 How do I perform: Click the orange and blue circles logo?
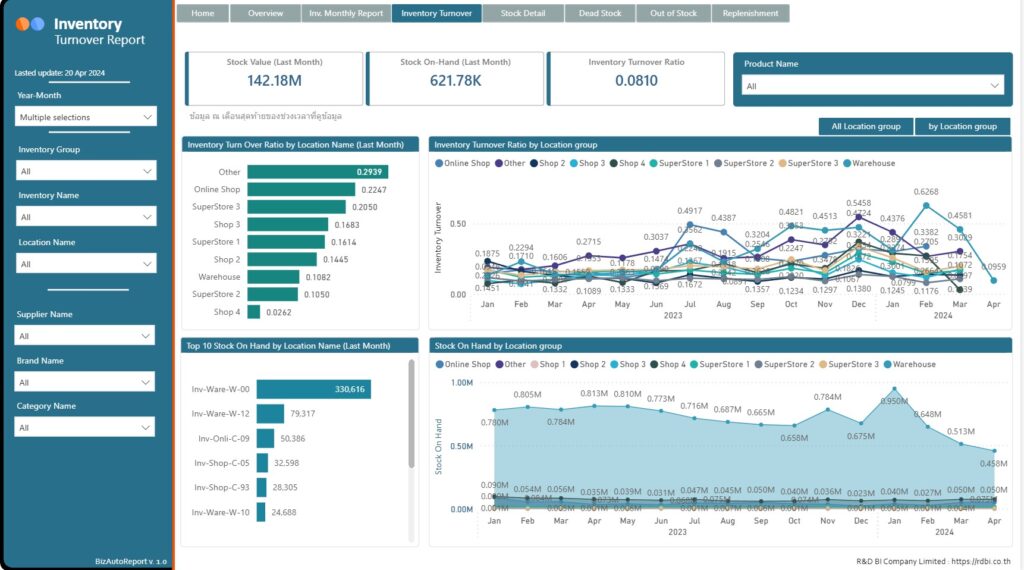tap(30, 24)
